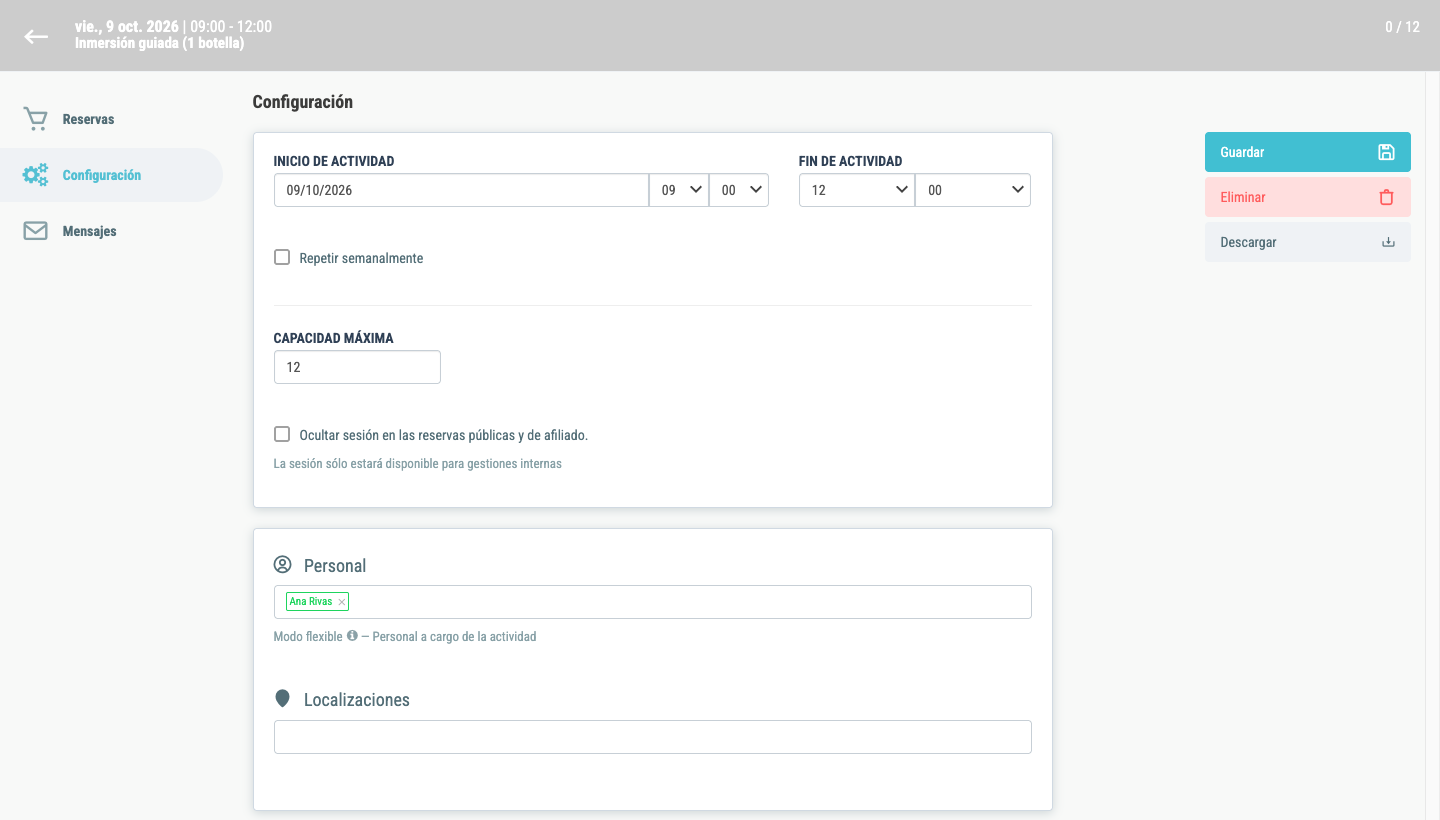Screen dimensions: 1440x820
Task: Click the CAPACIDAD MÁXIMA label
Action: pyautogui.click(x=334, y=338)
